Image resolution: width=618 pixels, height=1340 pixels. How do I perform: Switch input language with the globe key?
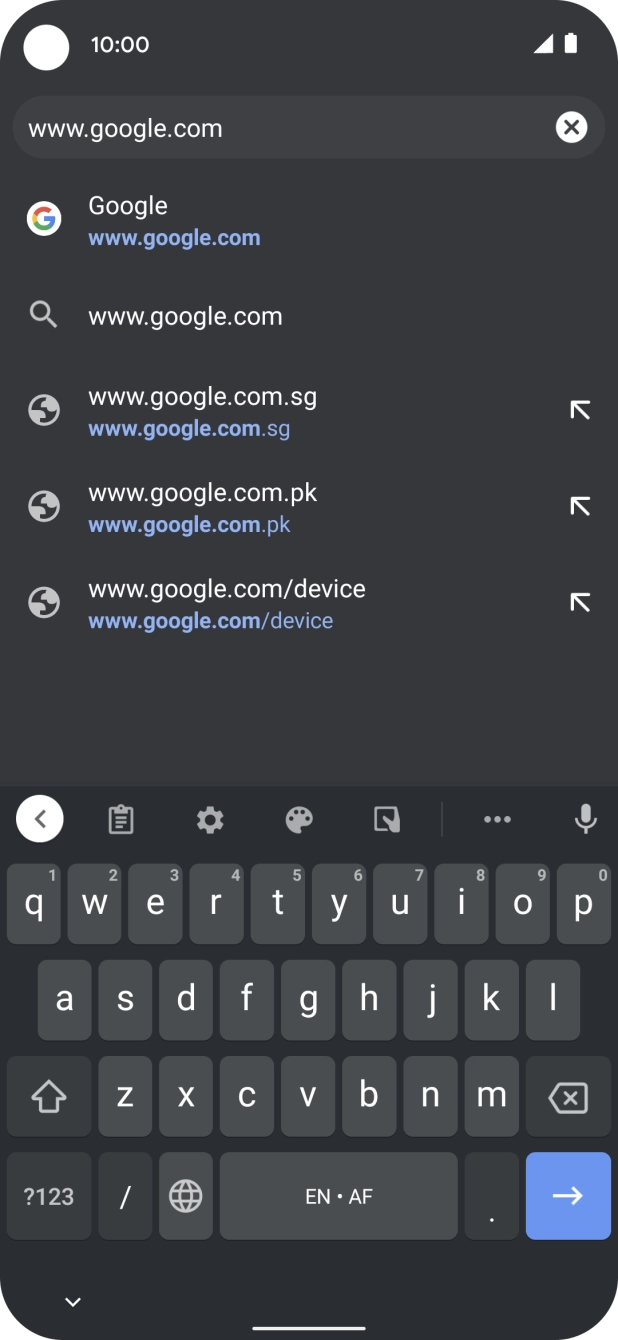[x=186, y=1196]
